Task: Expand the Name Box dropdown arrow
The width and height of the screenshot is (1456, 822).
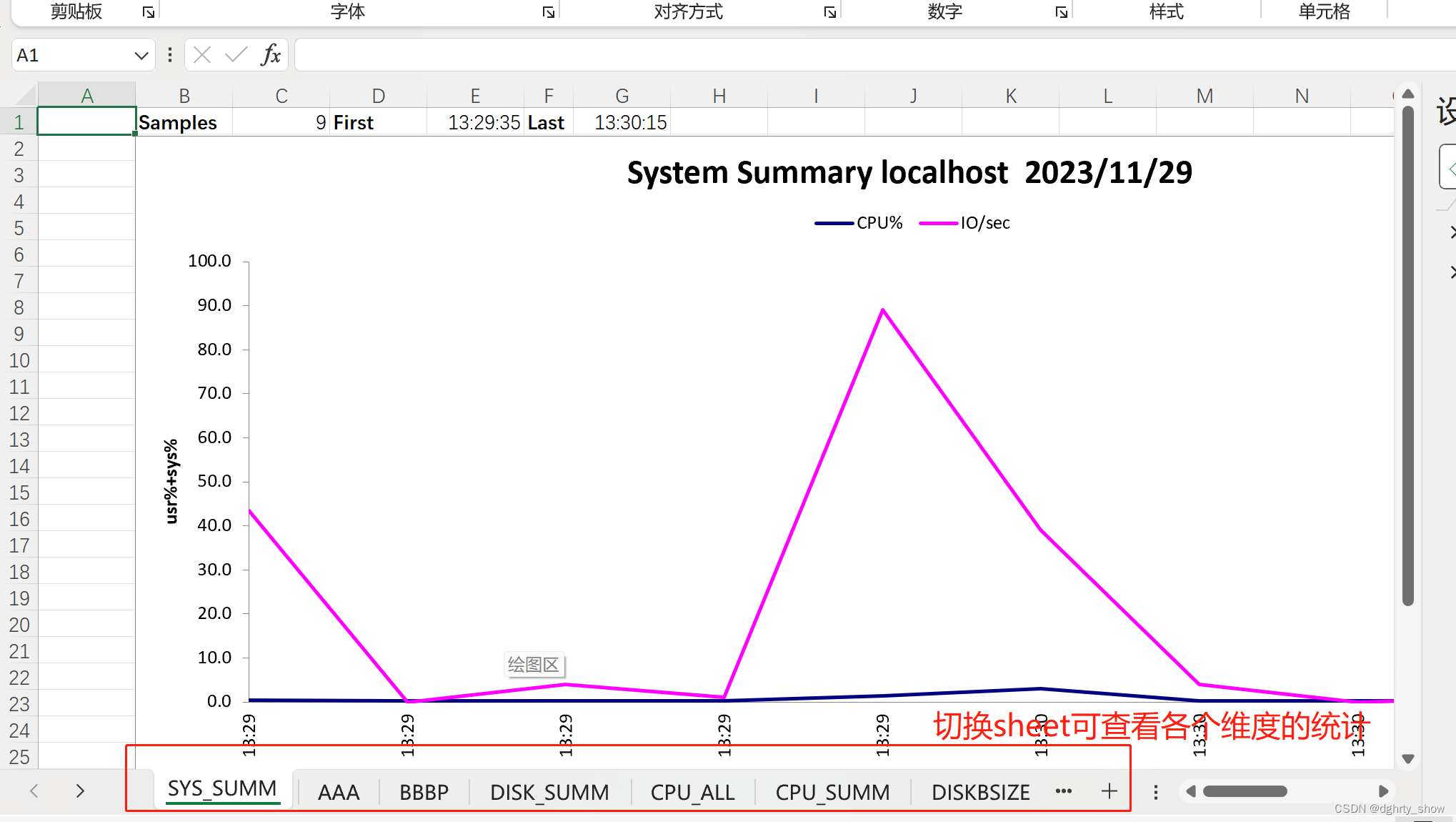Action: 141,56
